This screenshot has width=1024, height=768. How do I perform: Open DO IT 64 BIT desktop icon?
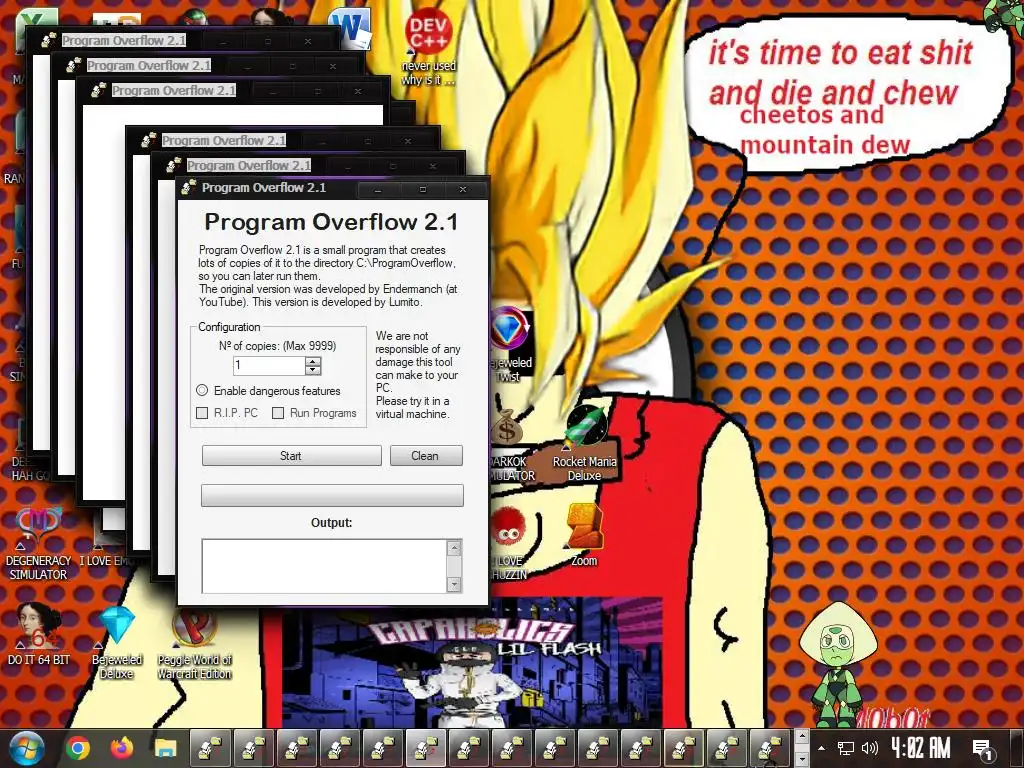38,633
